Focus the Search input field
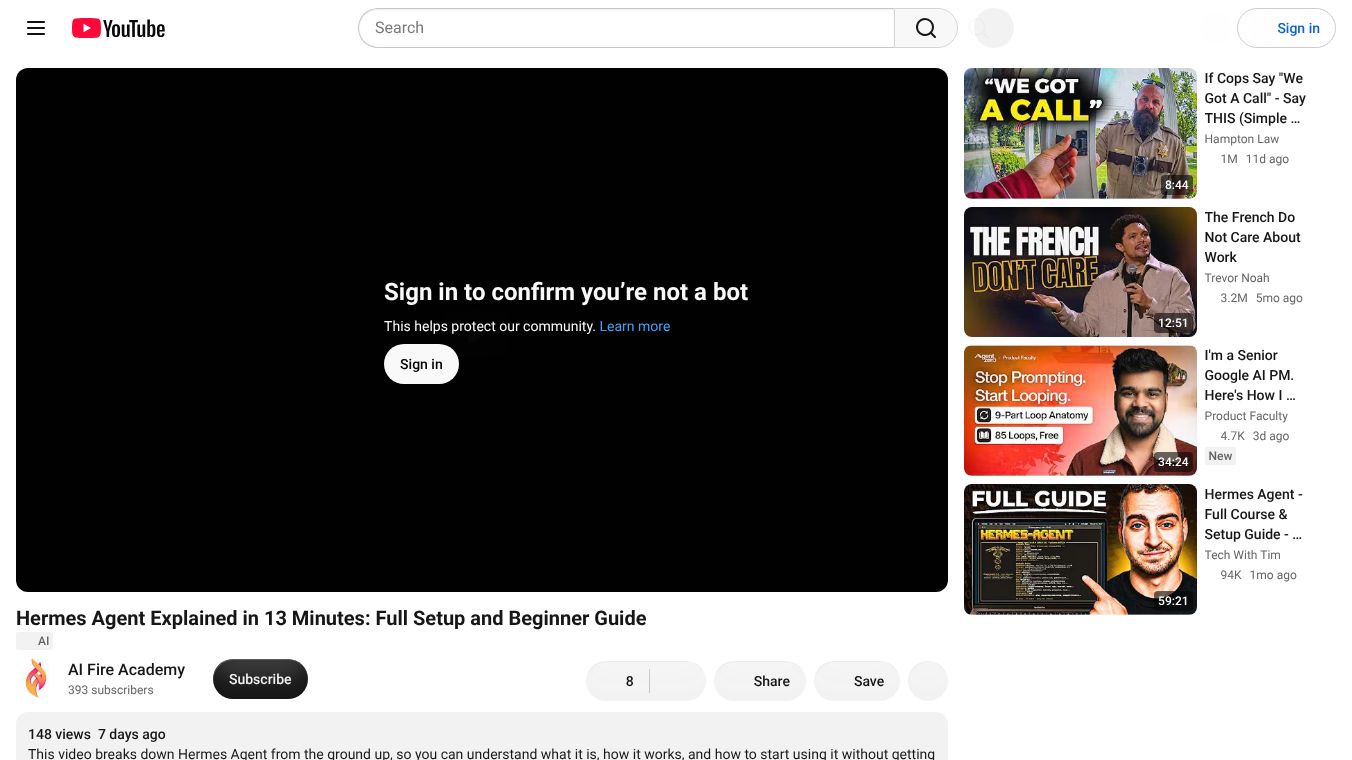Screen dimensions: 1352x760 (627, 28)
